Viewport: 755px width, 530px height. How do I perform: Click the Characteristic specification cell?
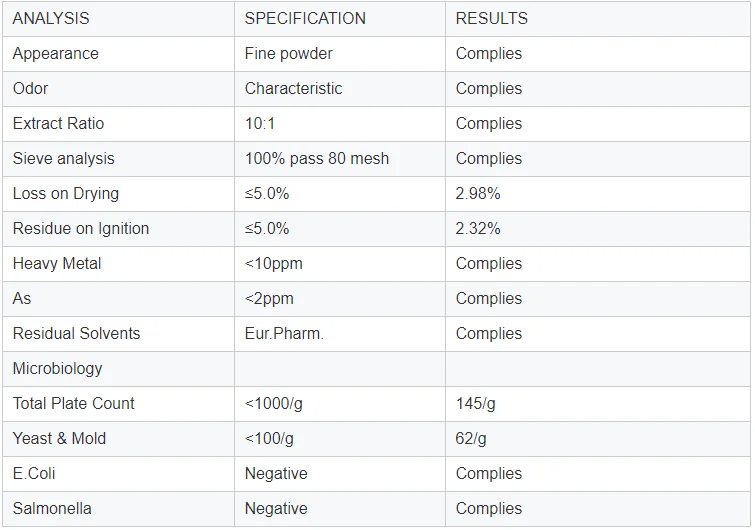tap(293, 89)
